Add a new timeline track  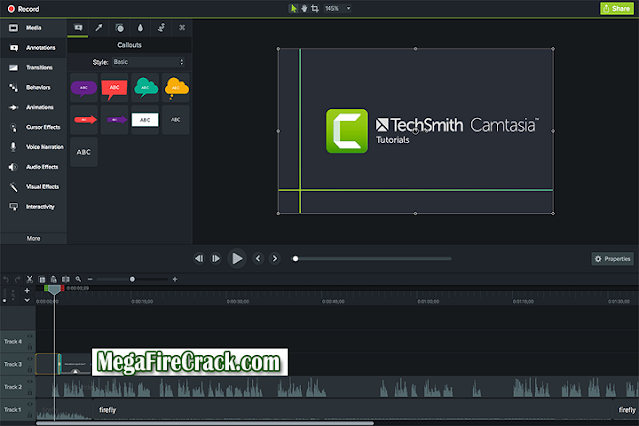27,291
